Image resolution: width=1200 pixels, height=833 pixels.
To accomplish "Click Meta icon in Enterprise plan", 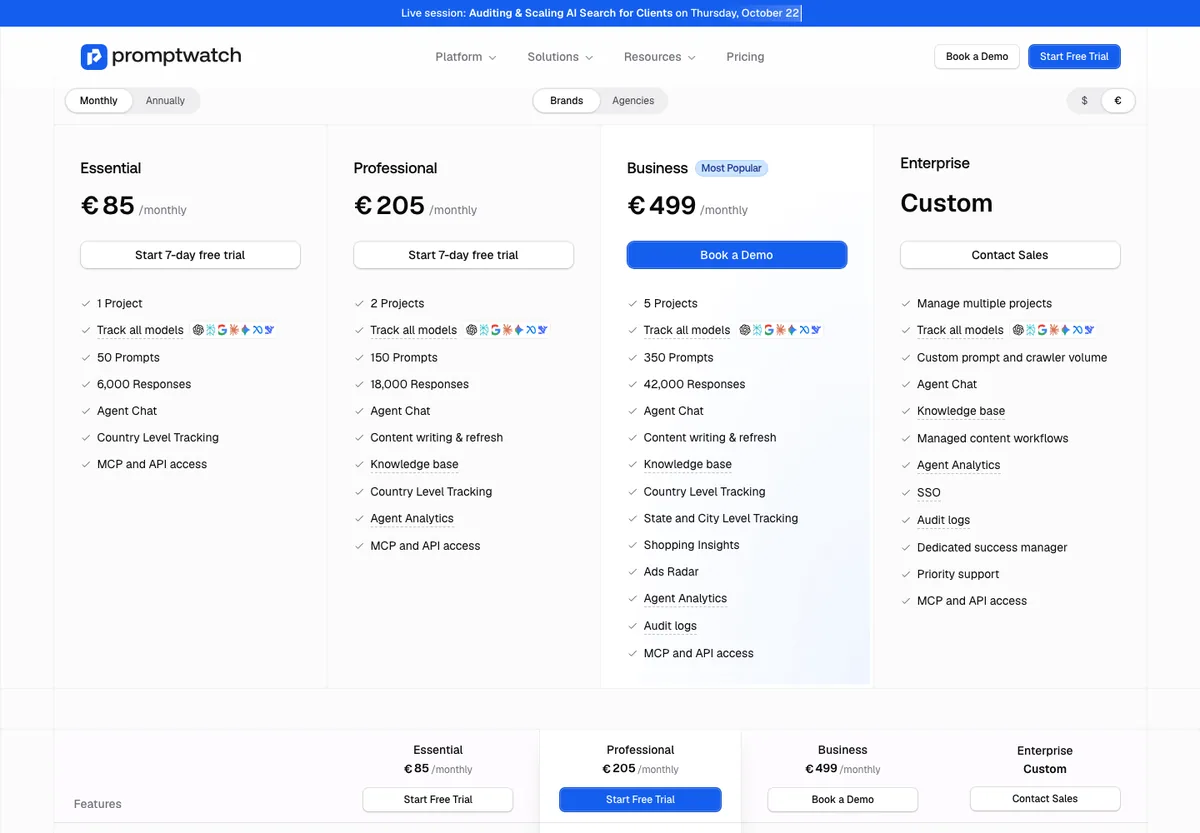I will pos(1077,330).
